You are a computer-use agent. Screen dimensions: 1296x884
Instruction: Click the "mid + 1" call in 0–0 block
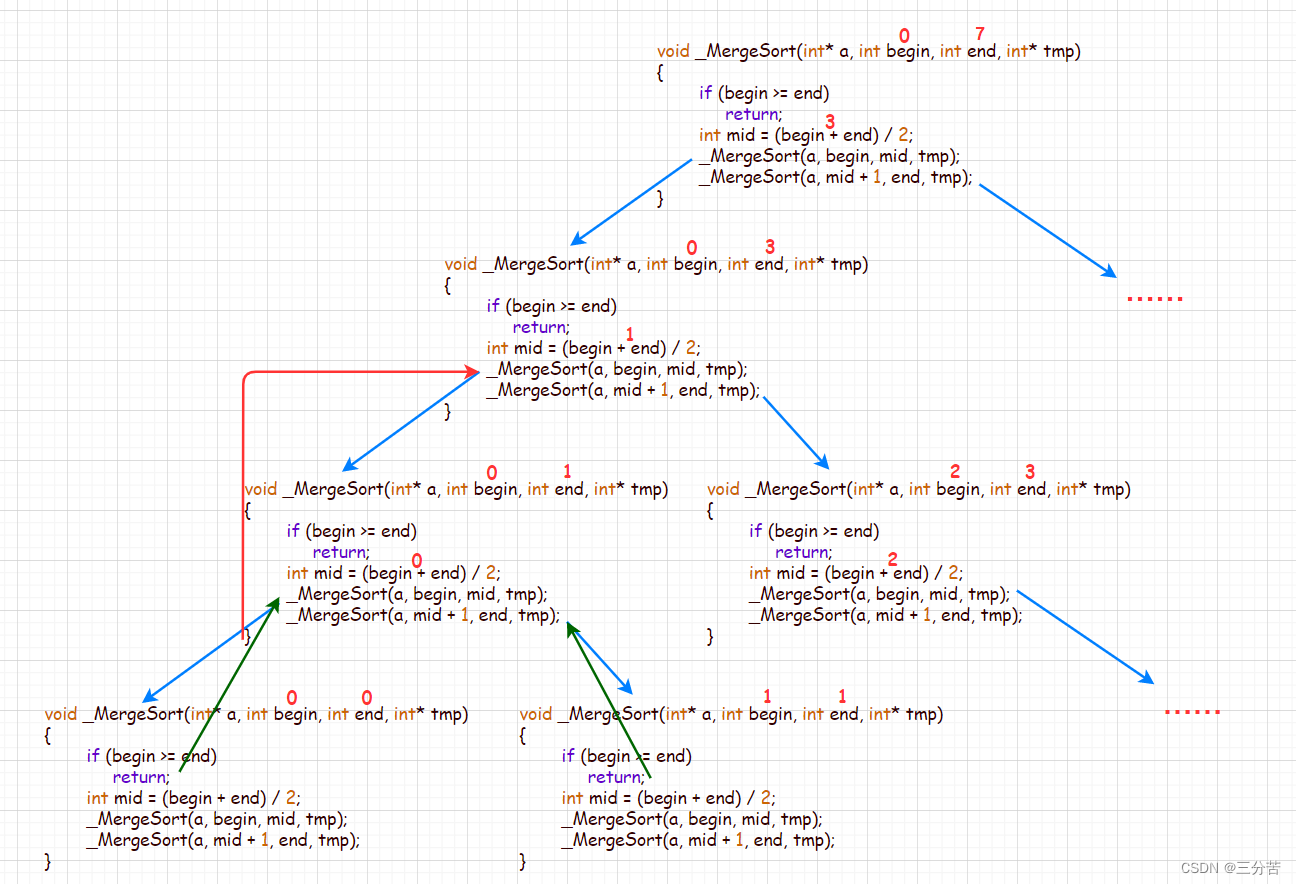click(x=223, y=840)
